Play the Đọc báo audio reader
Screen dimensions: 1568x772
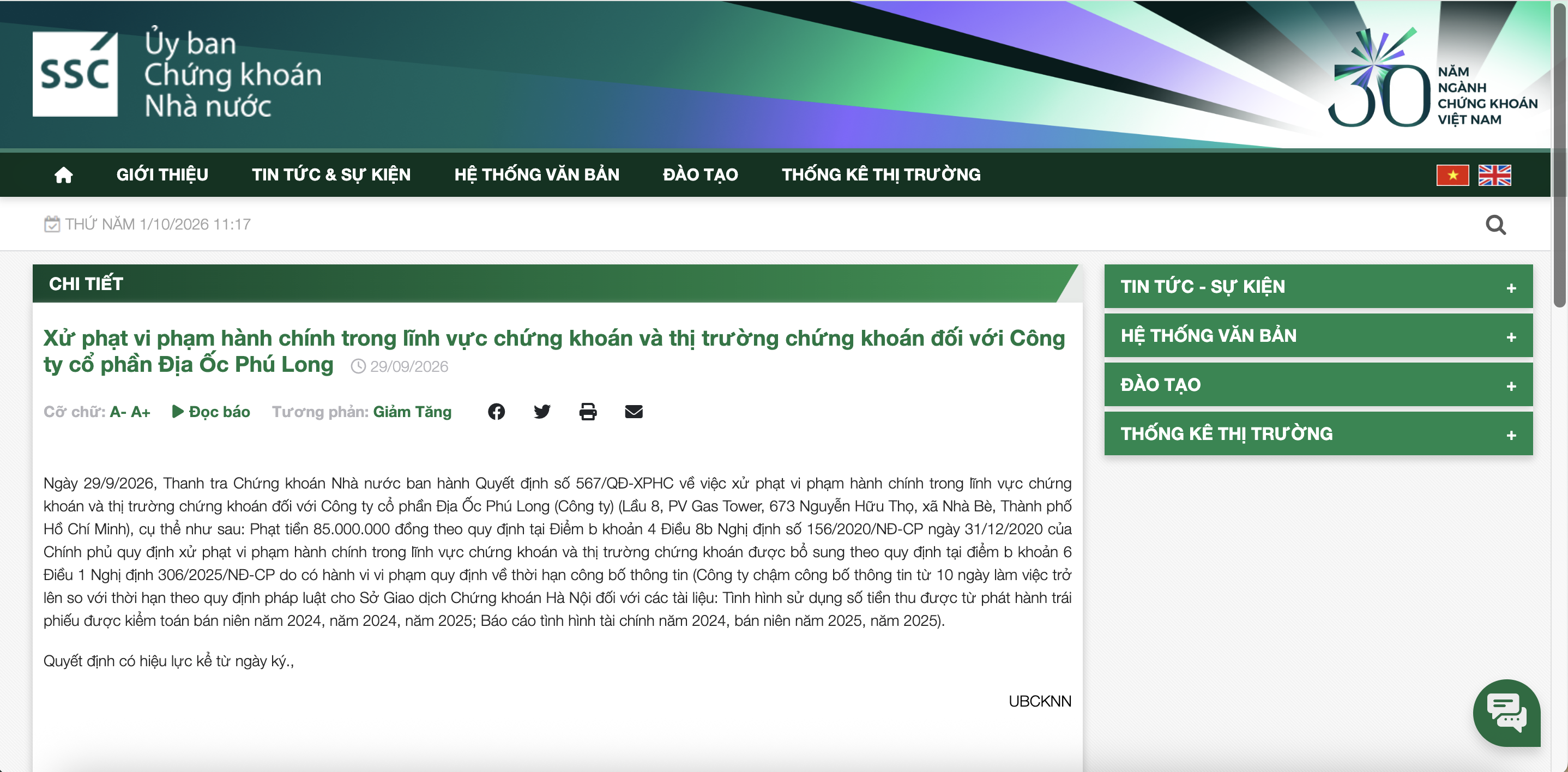(x=210, y=412)
